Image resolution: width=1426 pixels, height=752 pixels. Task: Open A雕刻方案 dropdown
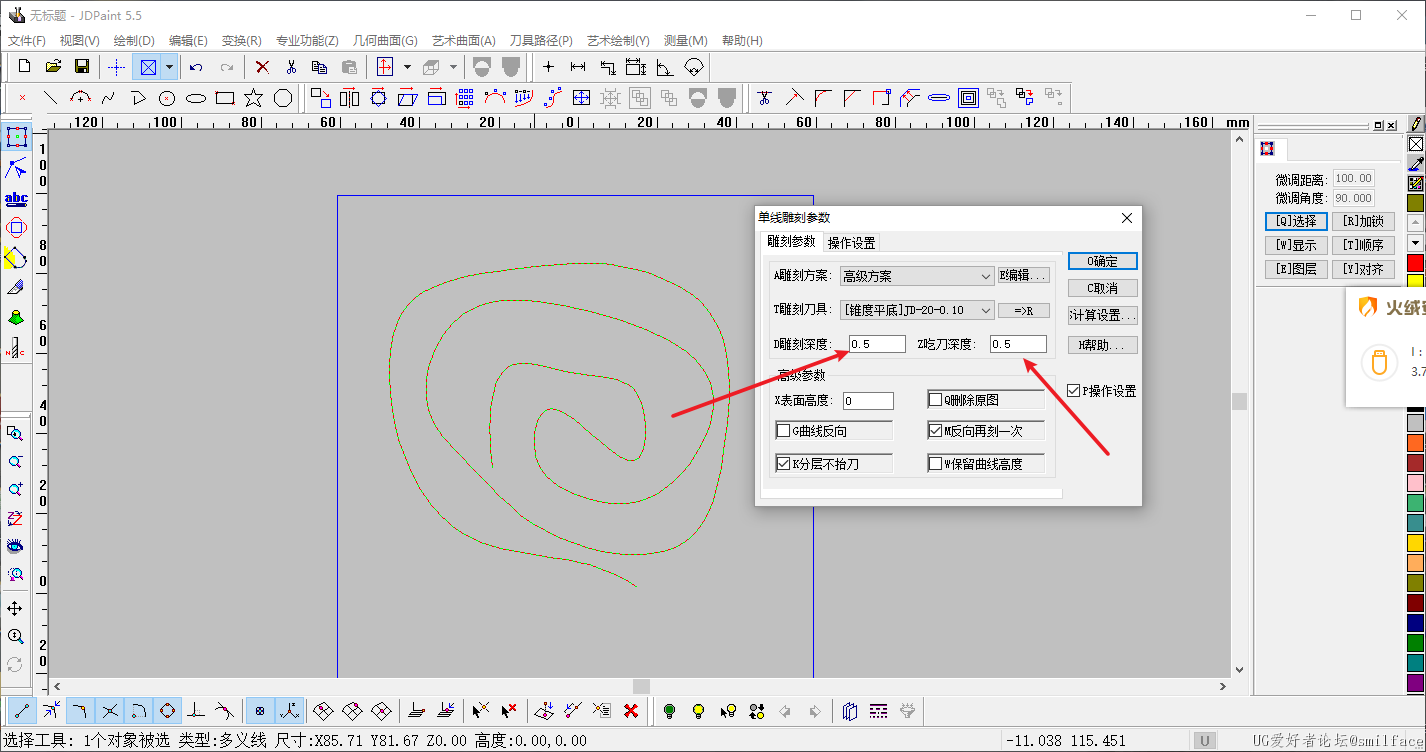coord(916,276)
